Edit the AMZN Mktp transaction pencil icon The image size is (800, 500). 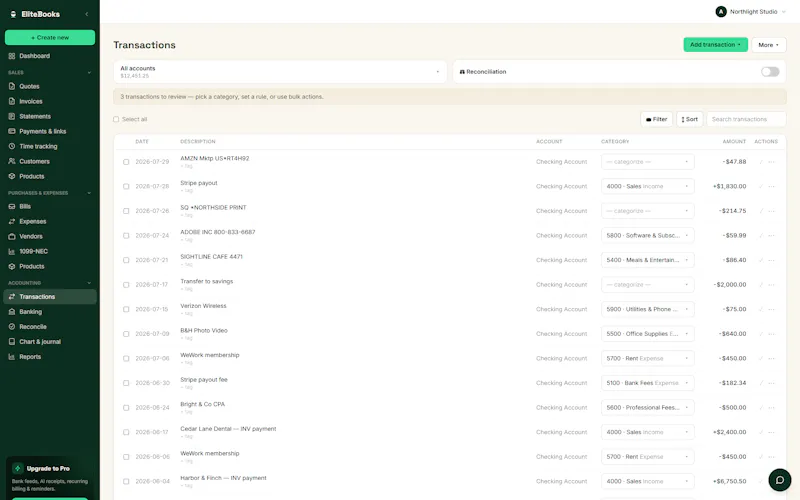click(761, 162)
